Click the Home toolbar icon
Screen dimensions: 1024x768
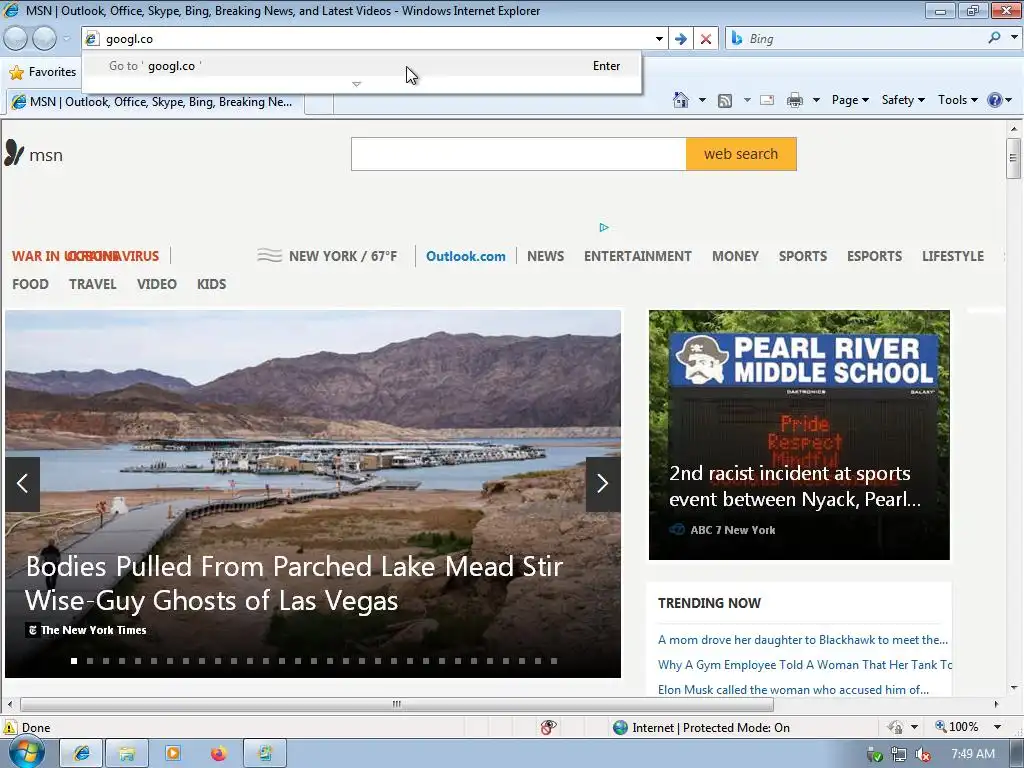[680, 100]
